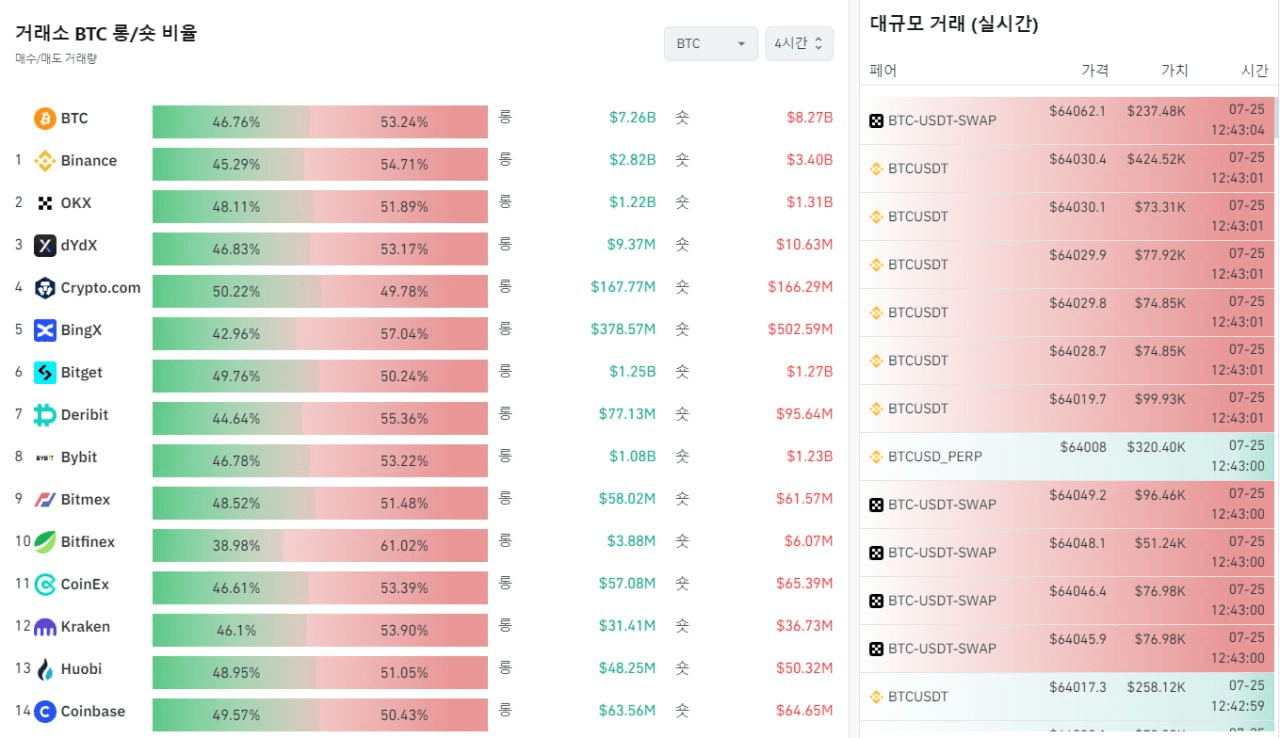Open the Binance exchange name link
This screenshot has height=738, width=1280.
point(89,161)
